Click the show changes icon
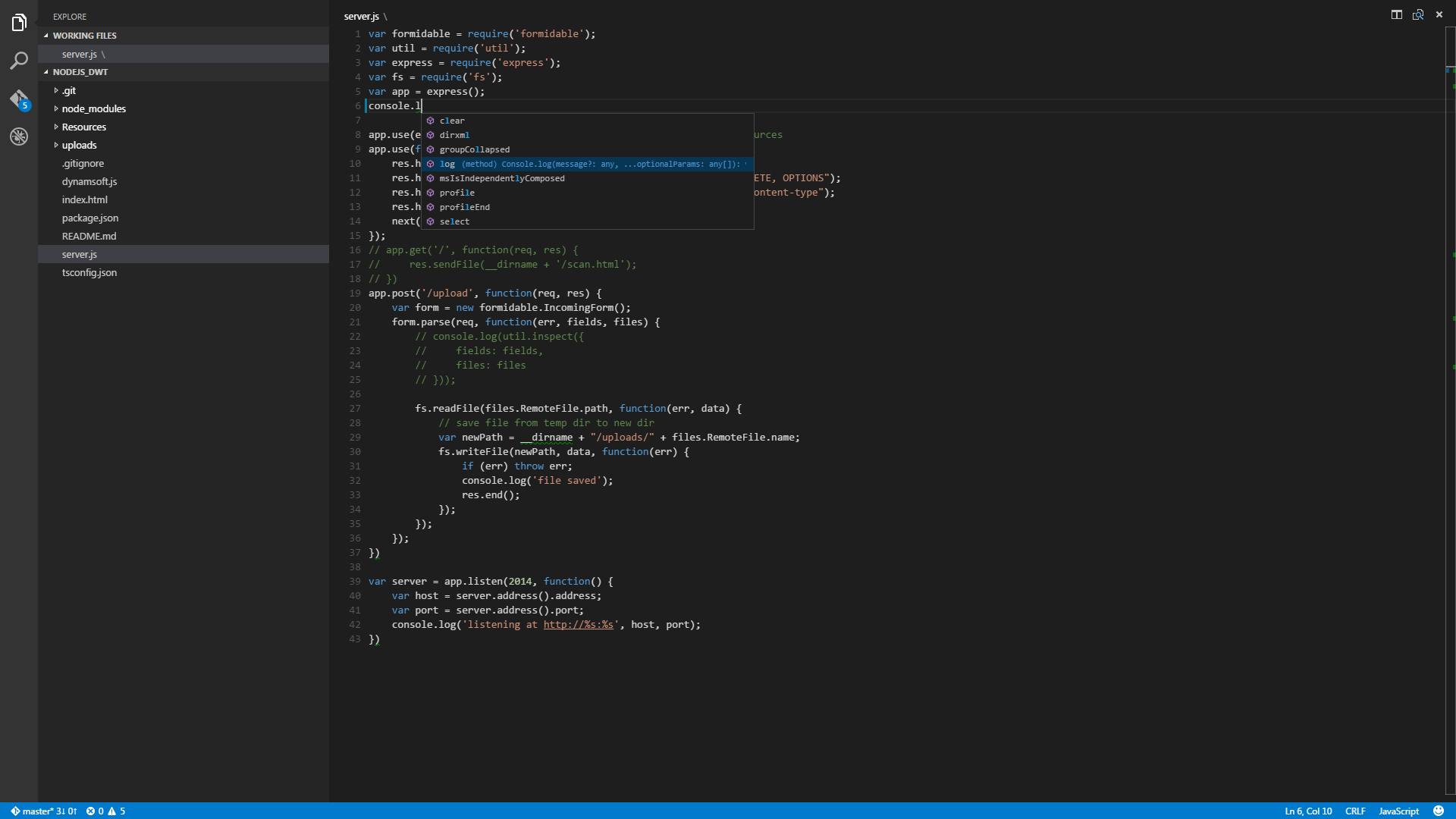The image size is (1456, 819). point(1417,14)
